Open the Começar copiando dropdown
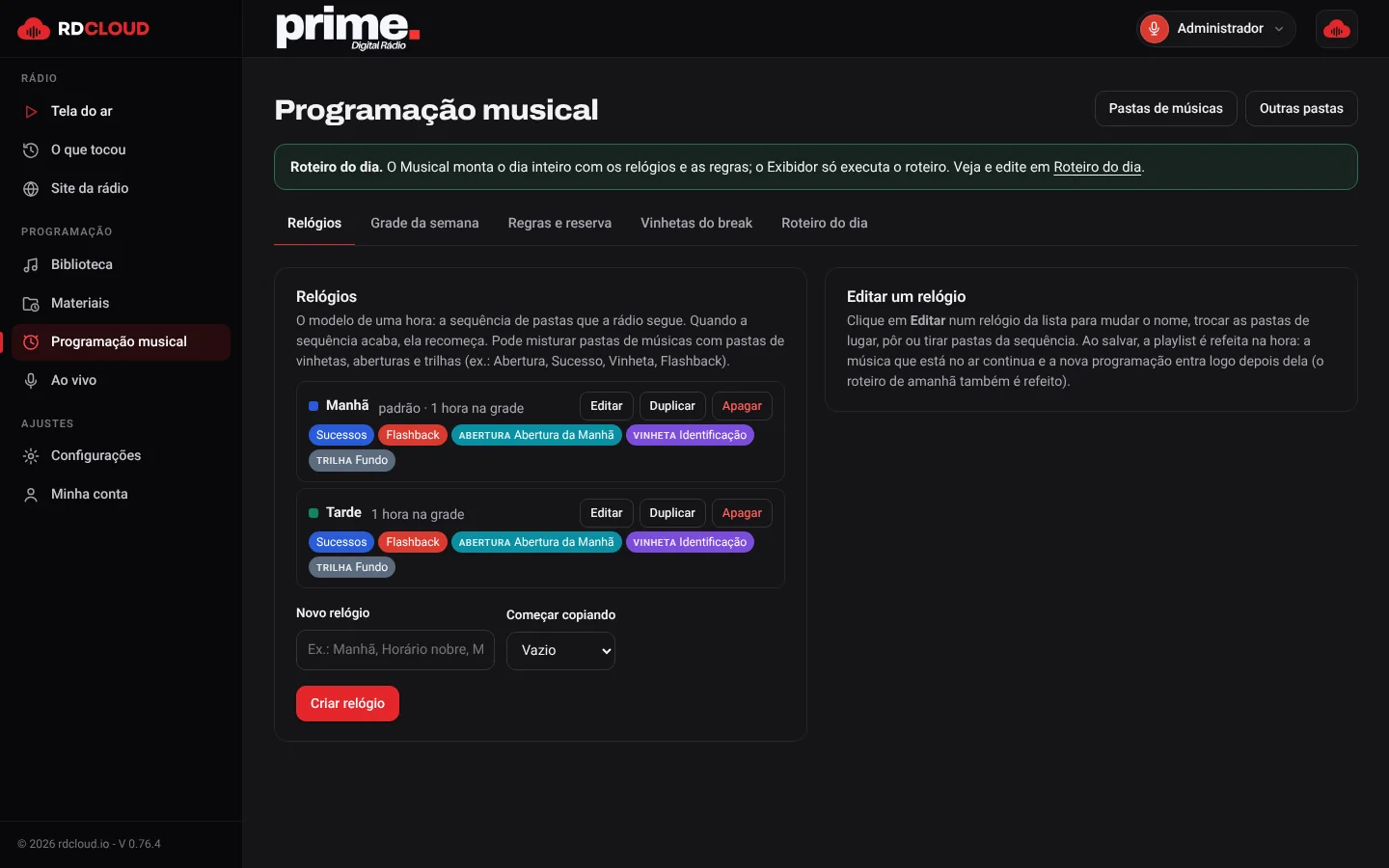 click(560, 651)
